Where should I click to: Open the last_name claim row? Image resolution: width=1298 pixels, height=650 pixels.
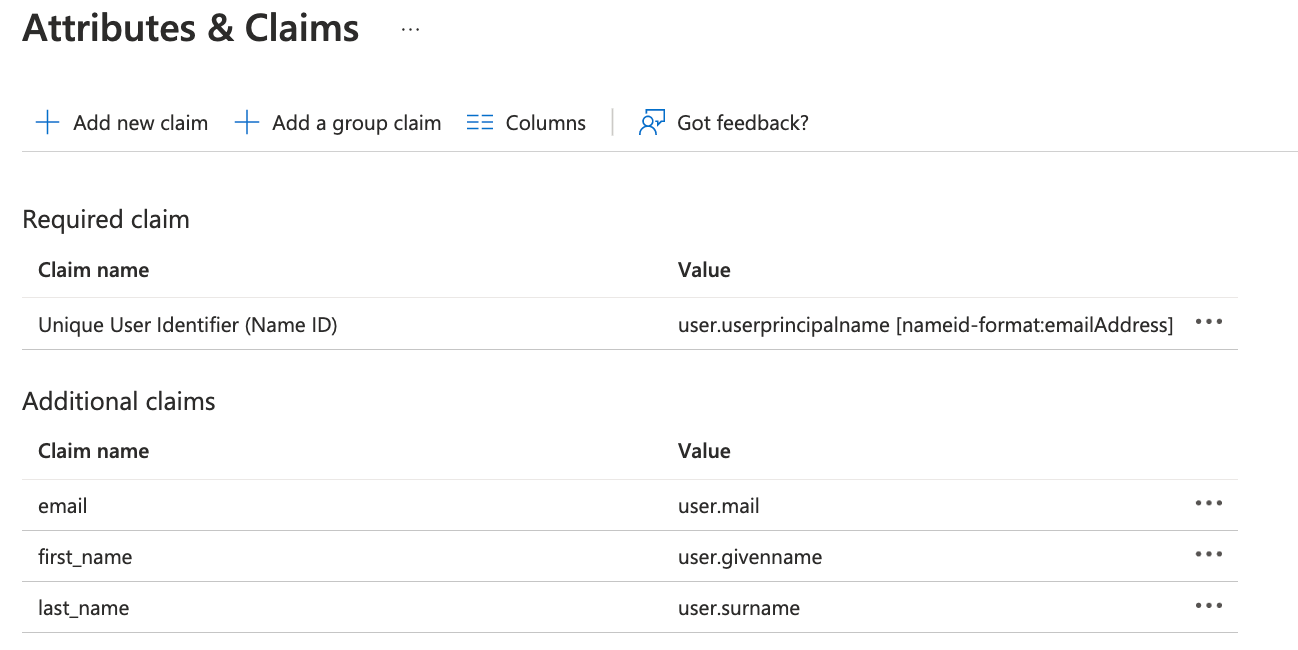click(x=83, y=608)
